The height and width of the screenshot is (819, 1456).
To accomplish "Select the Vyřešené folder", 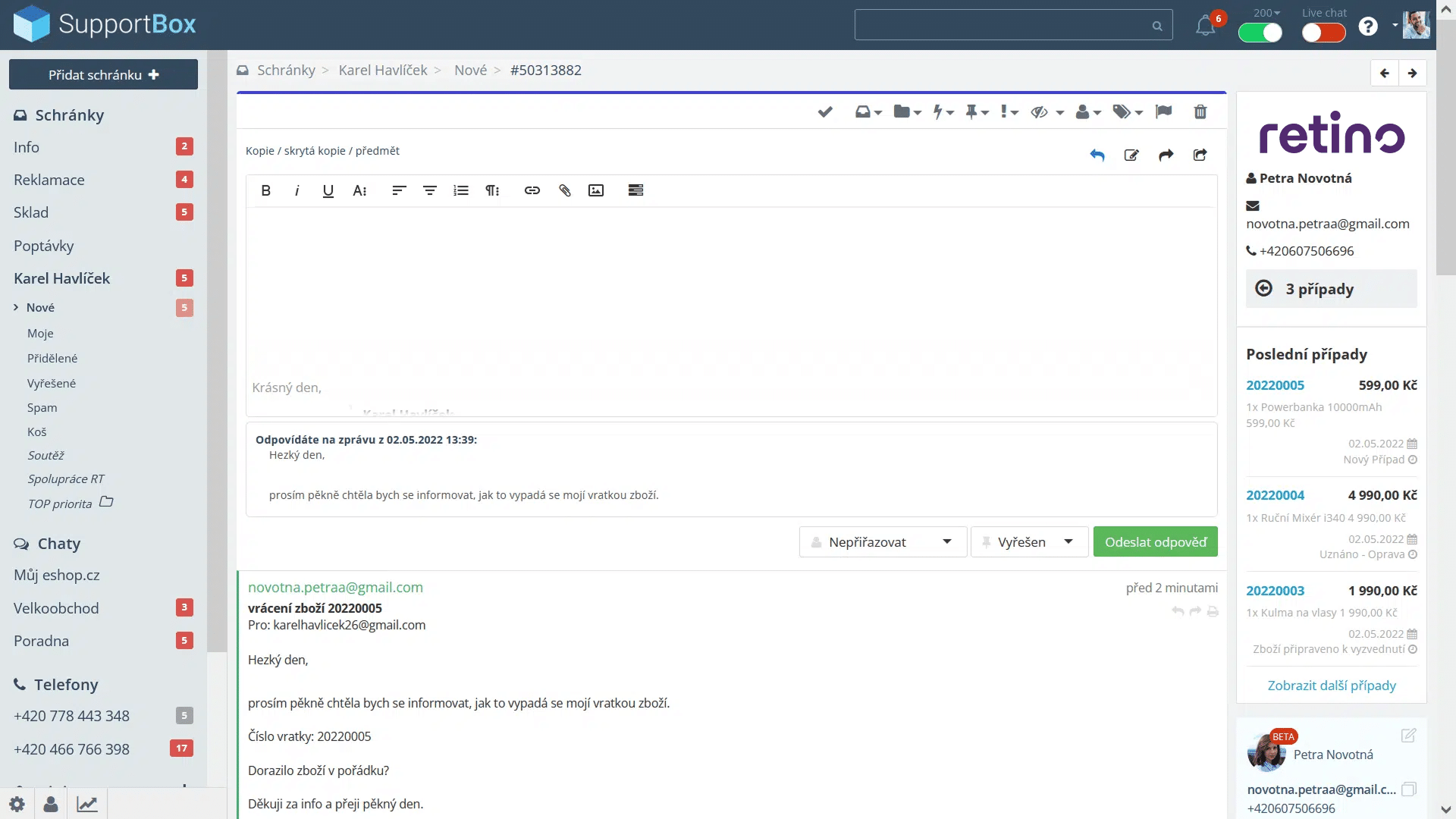I will 52,383.
